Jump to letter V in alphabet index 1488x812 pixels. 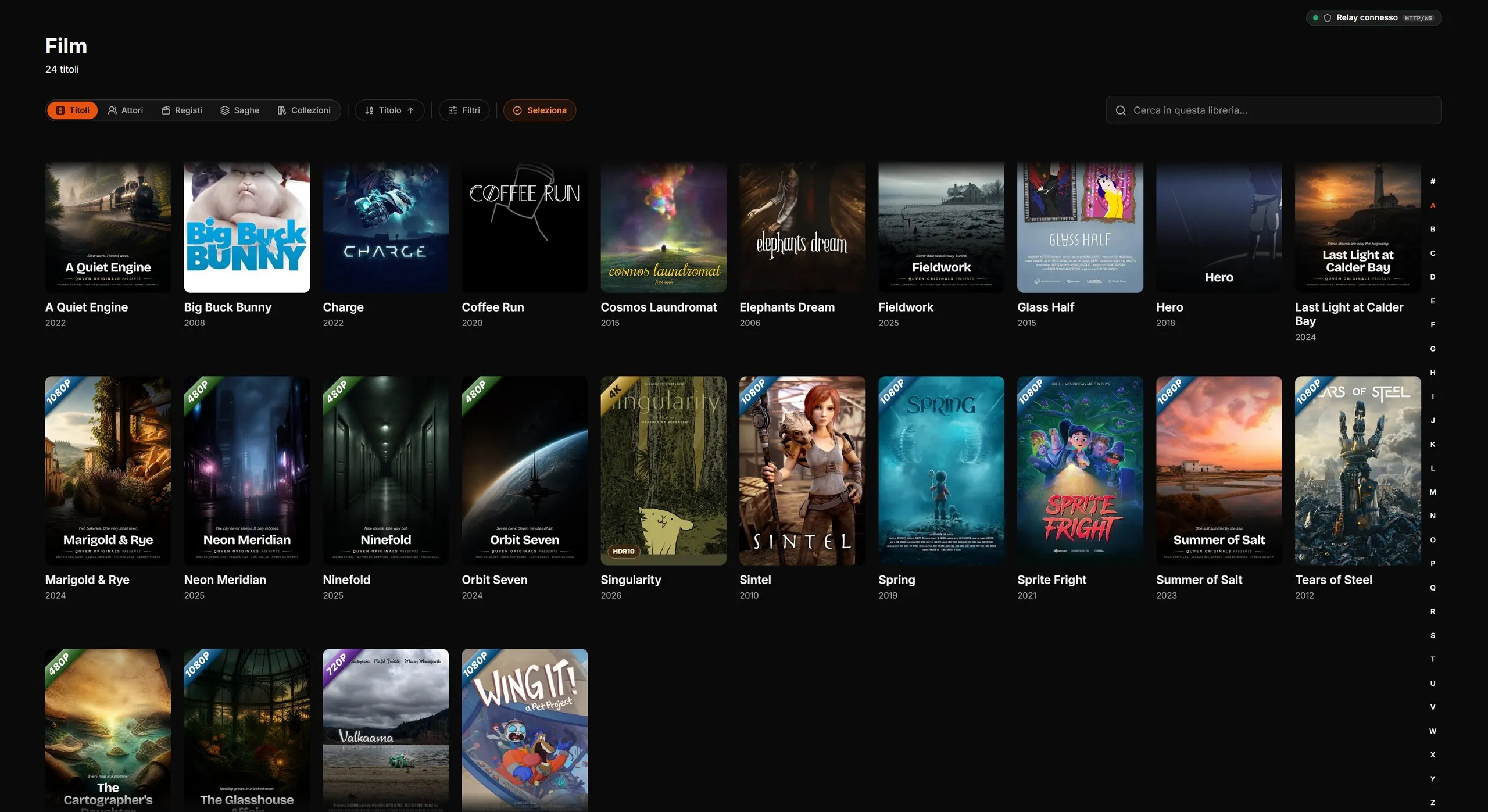[1433, 707]
